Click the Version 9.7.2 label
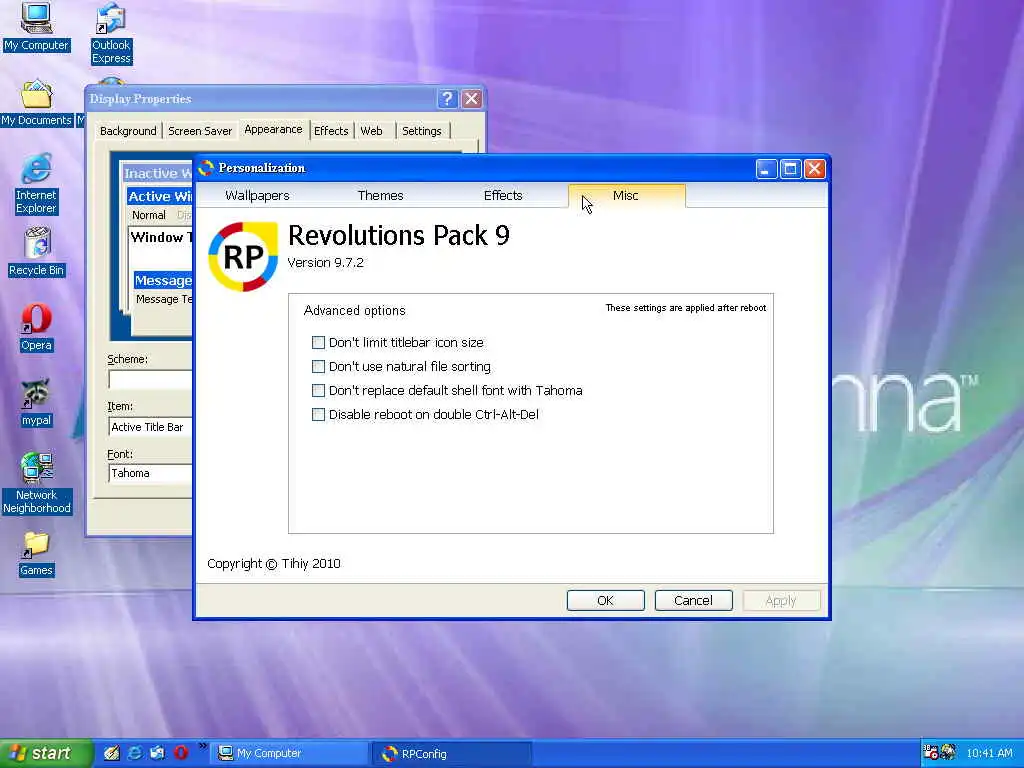This screenshot has height=768, width=1024. [x=325, y=263]
